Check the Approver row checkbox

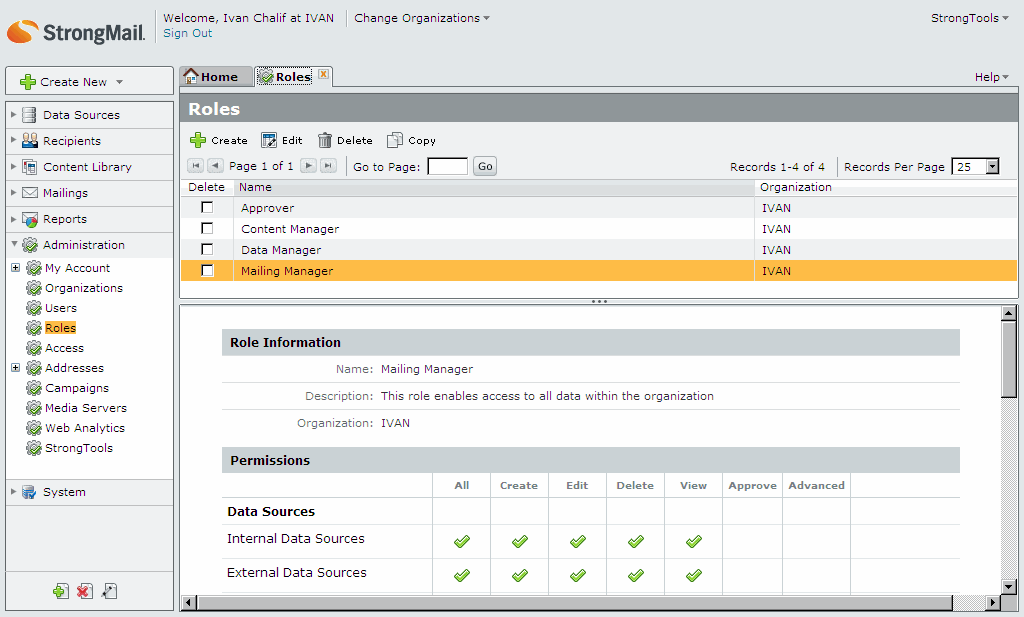(207, 208)
